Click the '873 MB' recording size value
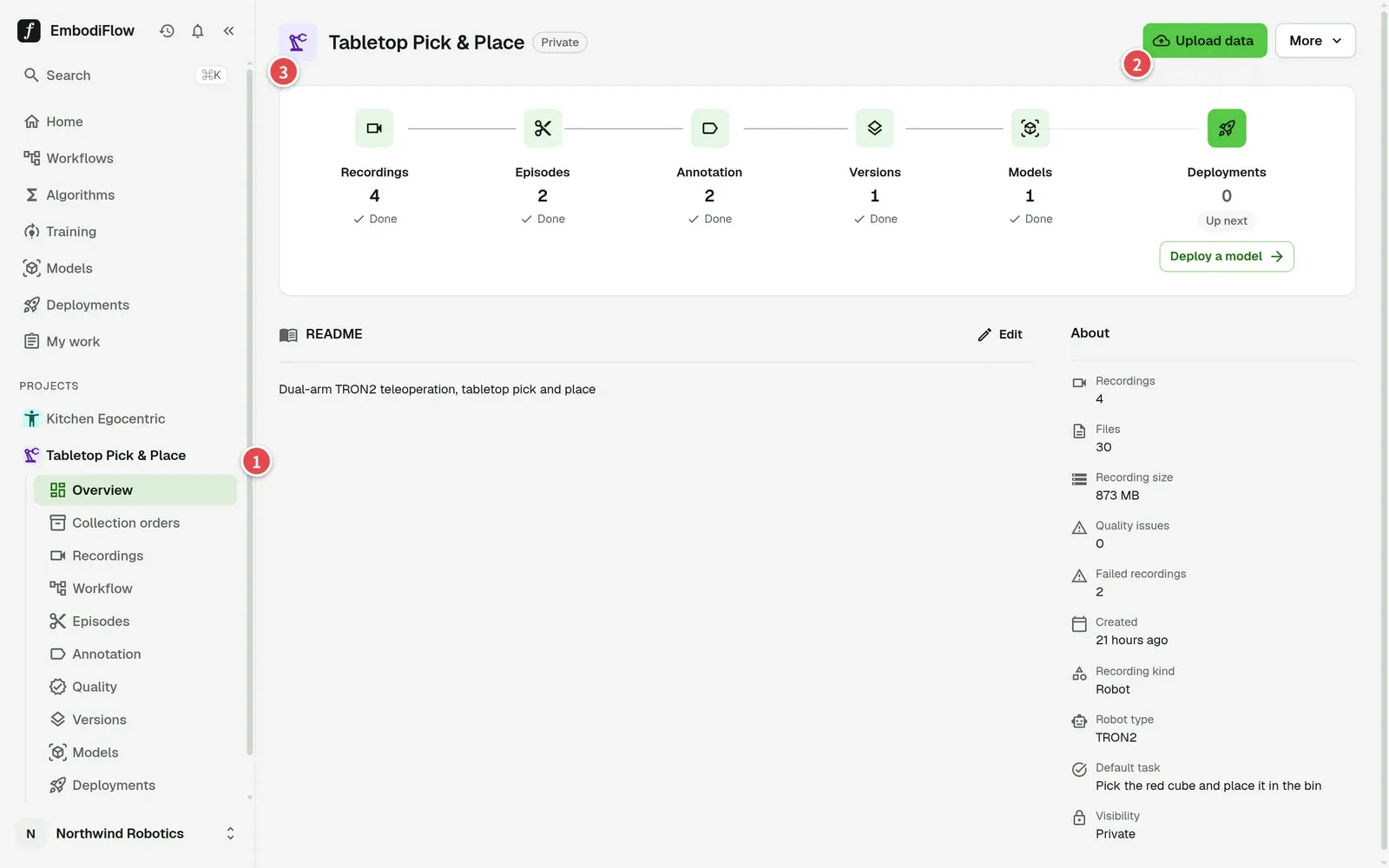Screen dimensions: 1389x868 (1117, 496)
